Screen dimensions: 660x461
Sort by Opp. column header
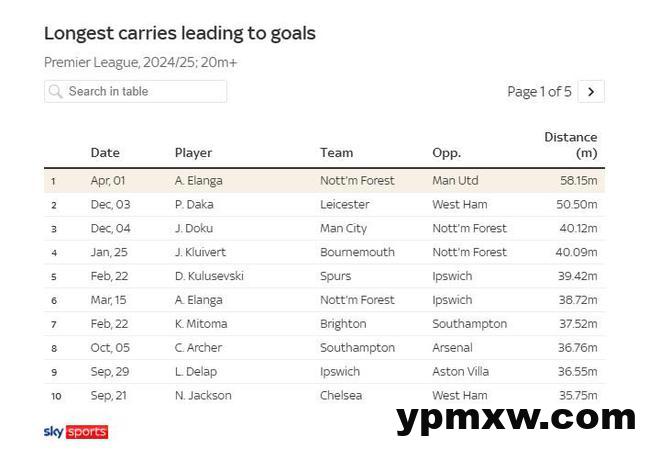(x=446, y=153)
